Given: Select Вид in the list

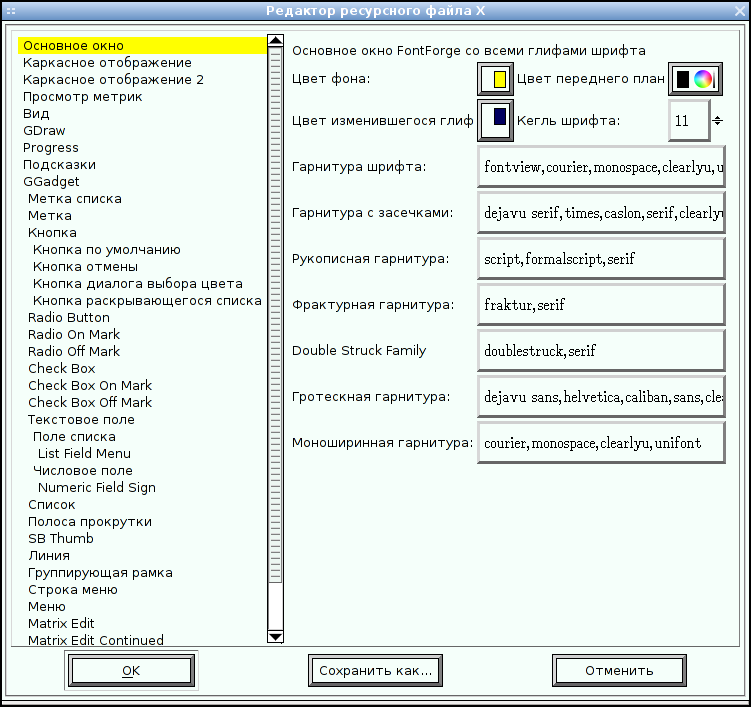Looking at the screenshot, I should coord(36,114).
